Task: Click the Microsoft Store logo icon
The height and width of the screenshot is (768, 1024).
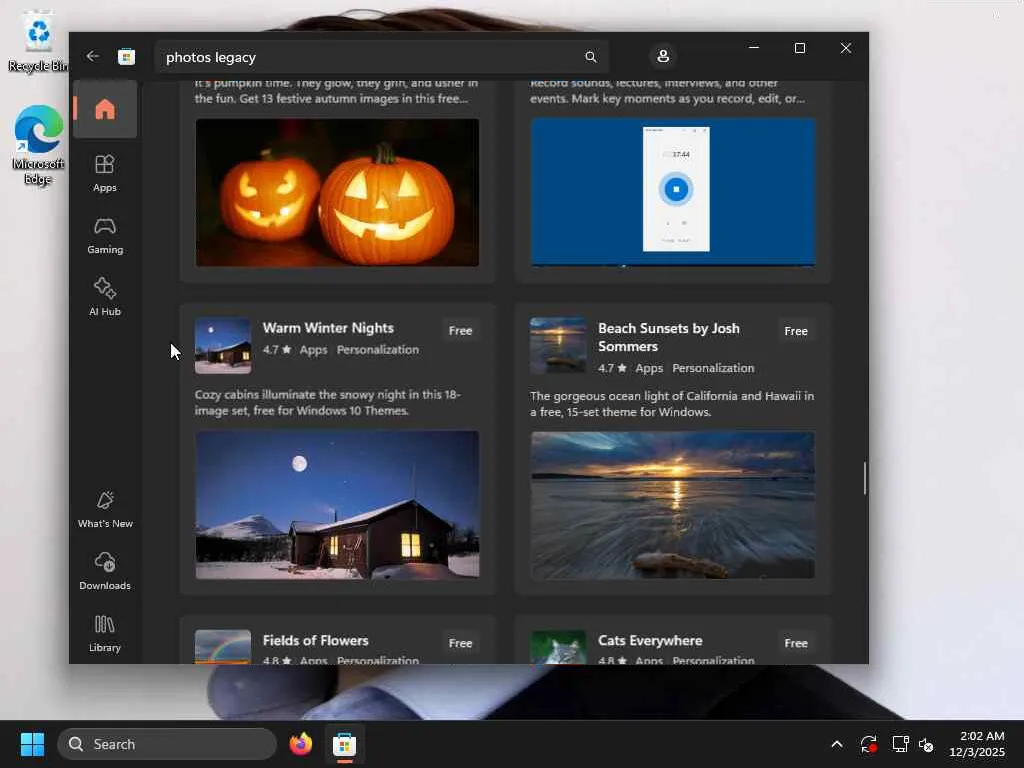Action: [126, 57]
